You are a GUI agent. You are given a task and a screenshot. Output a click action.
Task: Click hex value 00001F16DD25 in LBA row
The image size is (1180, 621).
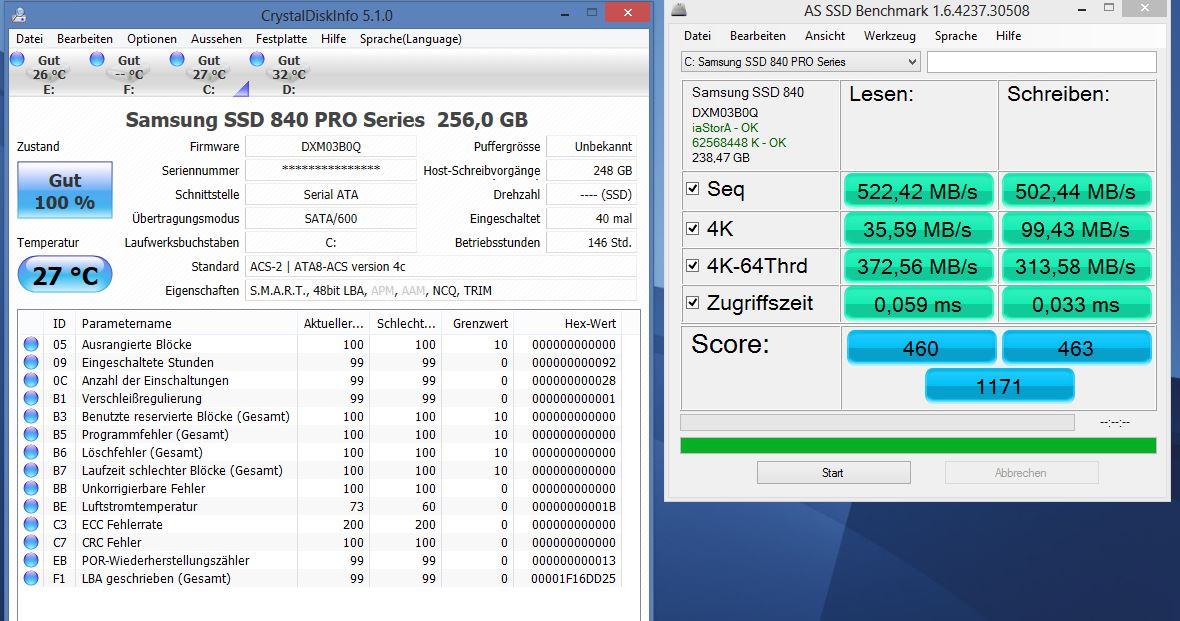coord(573,579)
